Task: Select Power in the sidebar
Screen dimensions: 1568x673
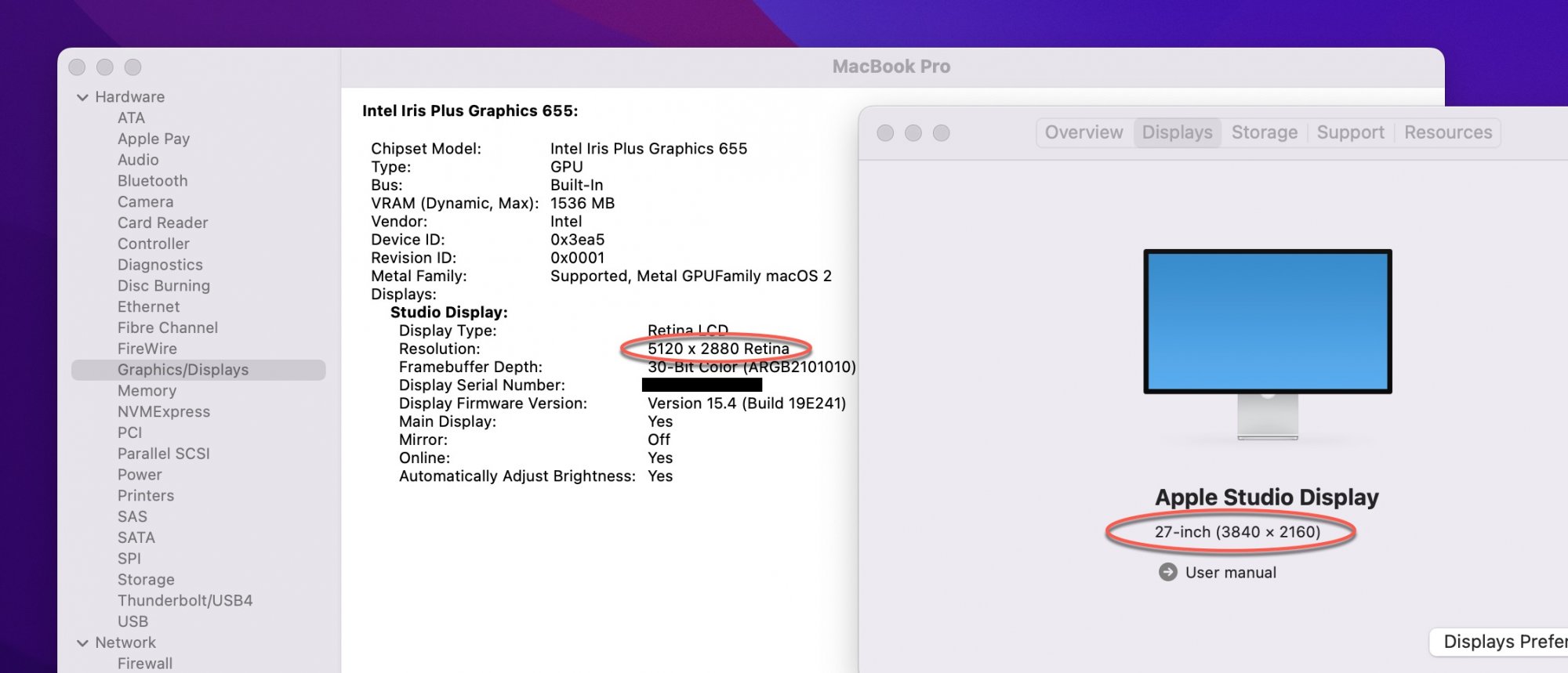Action: pyautogui.click(x=140, y=475)
